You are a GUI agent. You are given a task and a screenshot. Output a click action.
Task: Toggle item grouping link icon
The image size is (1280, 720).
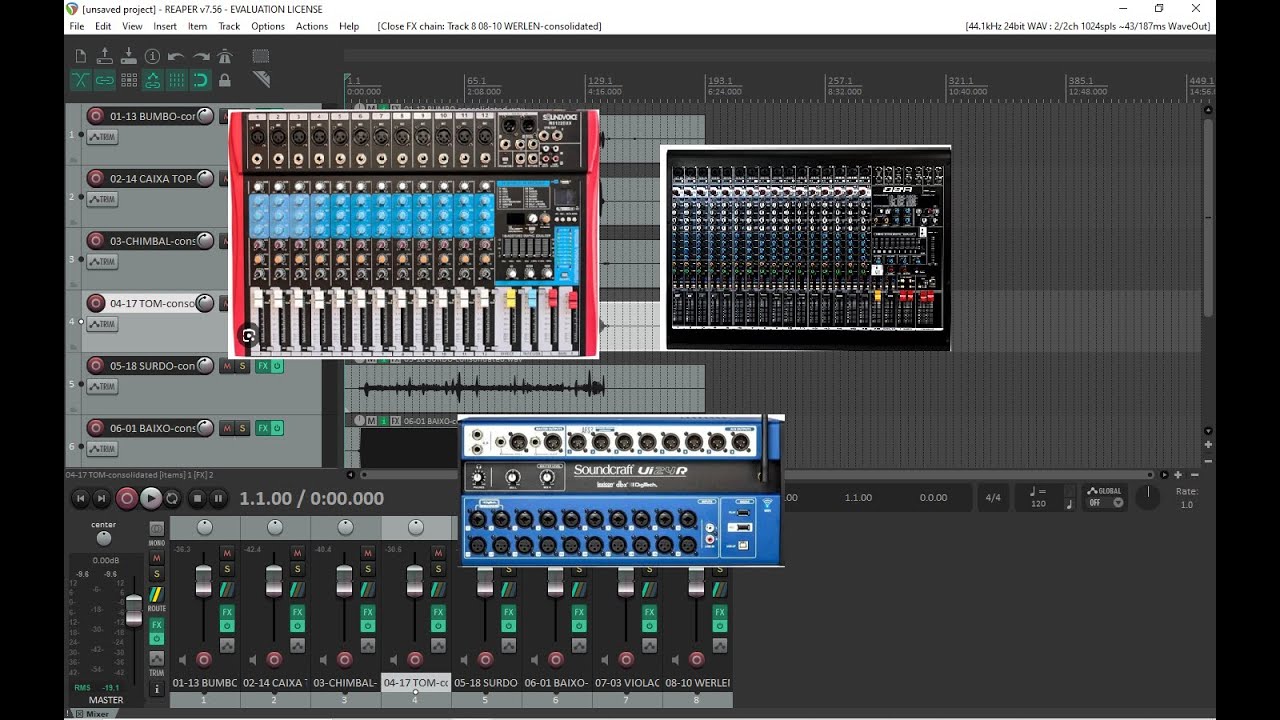[105, 80]
